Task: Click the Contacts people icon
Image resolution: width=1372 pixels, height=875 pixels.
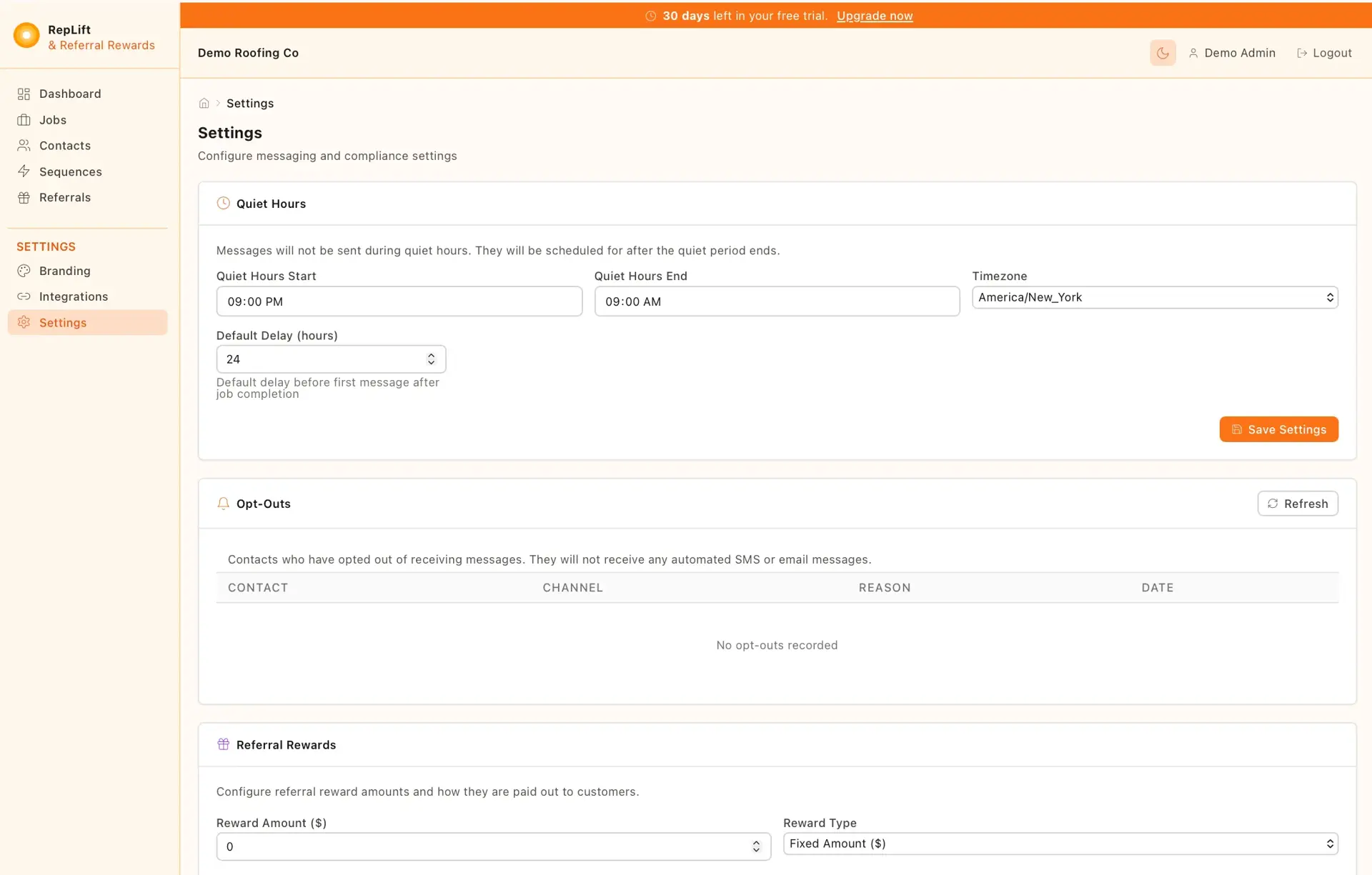Action: [24, 146]
